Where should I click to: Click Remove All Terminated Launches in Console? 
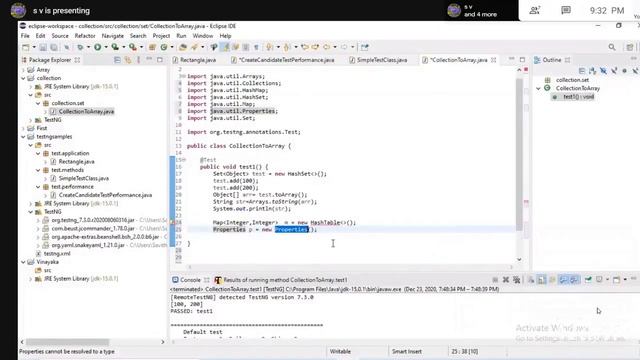(x=516, y=280)
